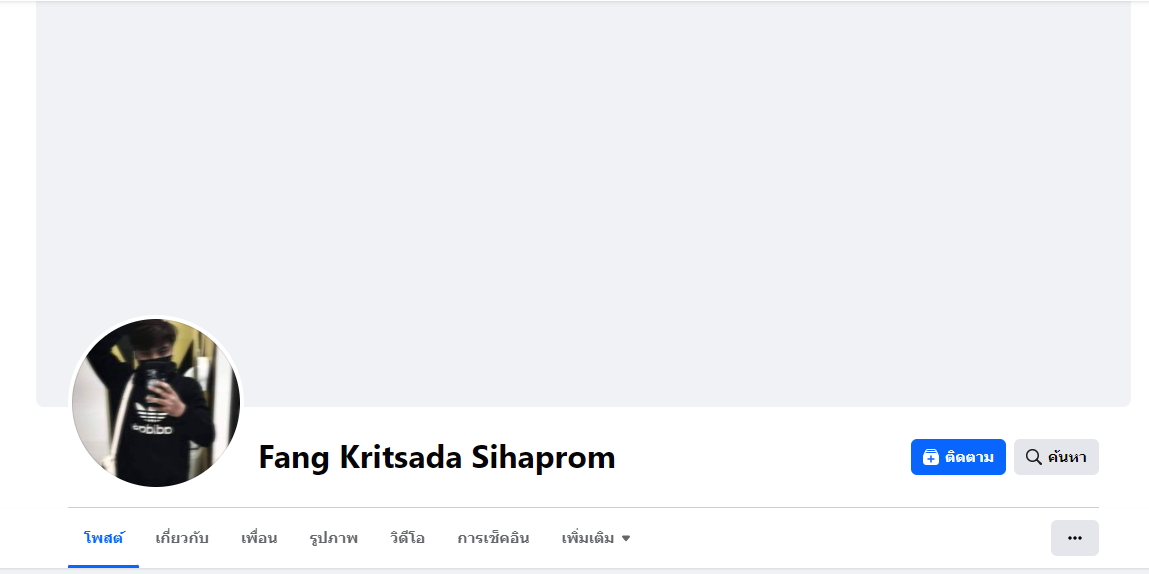Click the blue underline beneath โพสต์ tab
The width and height of the screenshot is (1149, 574).
[103, 566]
